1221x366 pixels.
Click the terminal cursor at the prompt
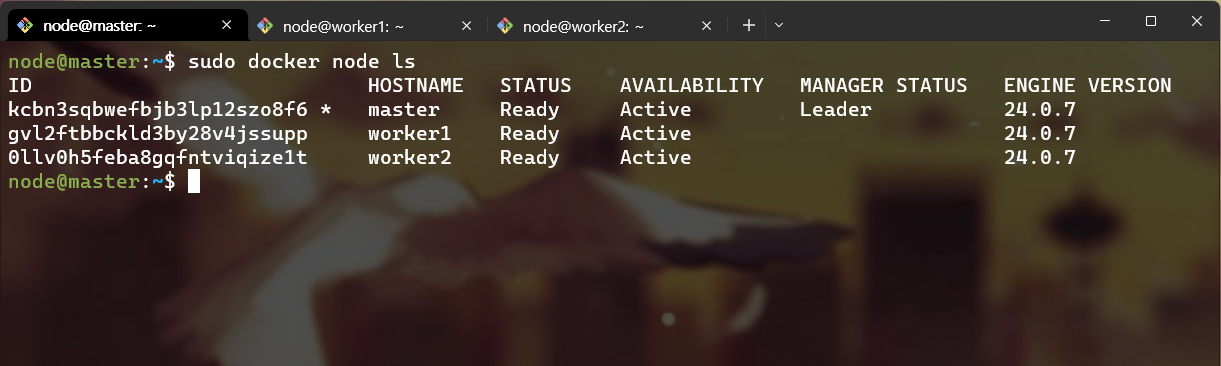pyautogui.click(x=193, y=182)
